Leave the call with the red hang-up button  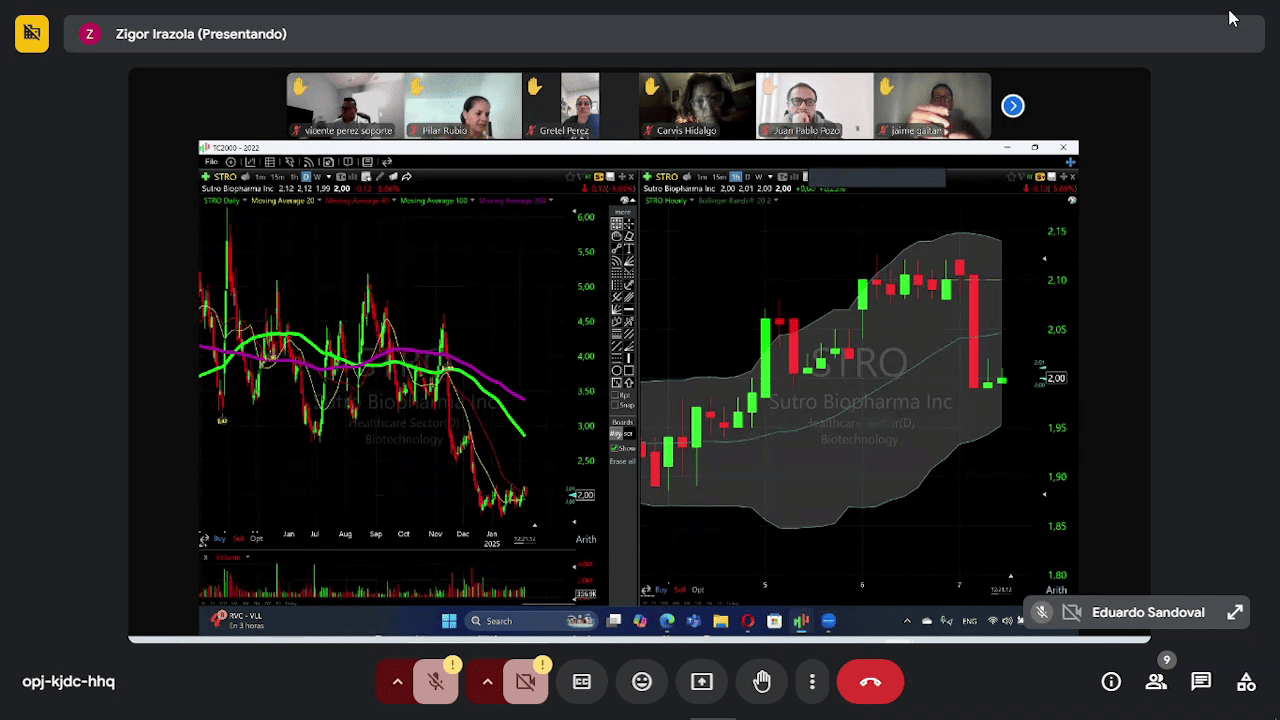(x=870, y=682)
